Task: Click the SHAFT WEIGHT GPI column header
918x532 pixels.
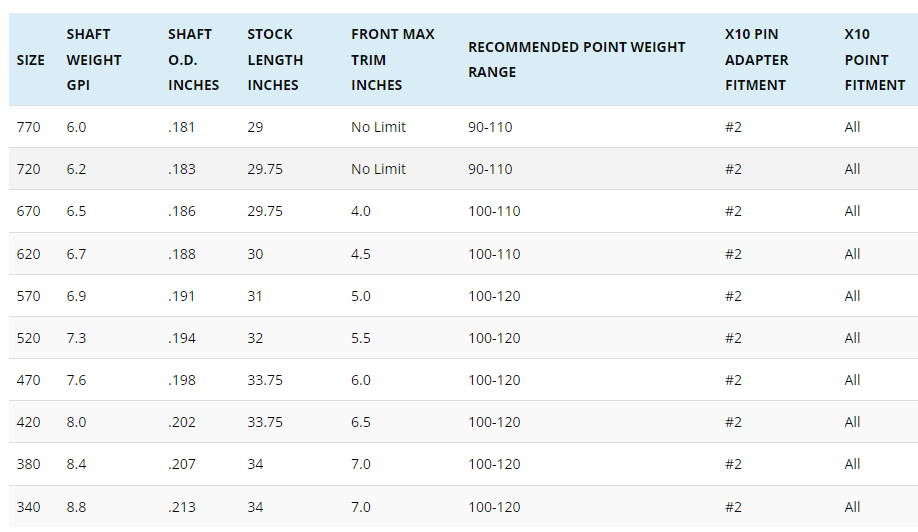Action: click(94, 60)
